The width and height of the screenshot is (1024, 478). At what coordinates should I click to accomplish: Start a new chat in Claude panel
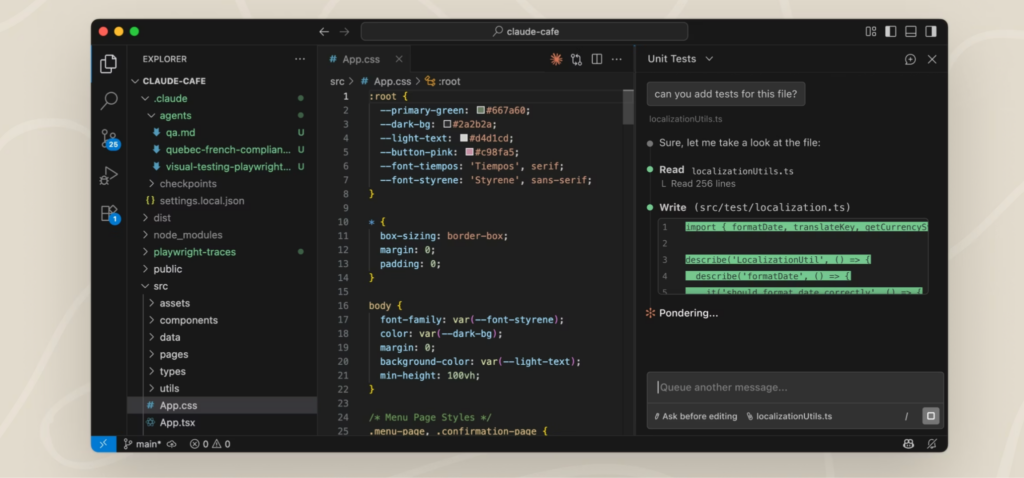click(x=910, y=59)
